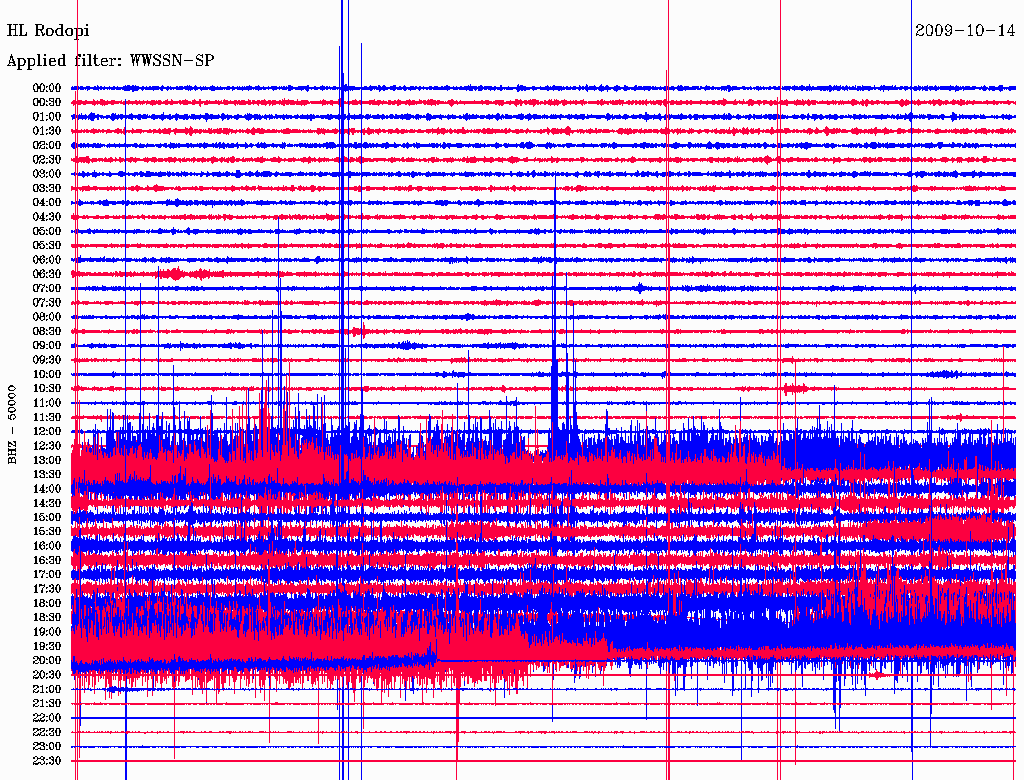Viewport: 1024px width, 780px height.
Task: Click the 12:30 time label
Action: click(47, 446)
